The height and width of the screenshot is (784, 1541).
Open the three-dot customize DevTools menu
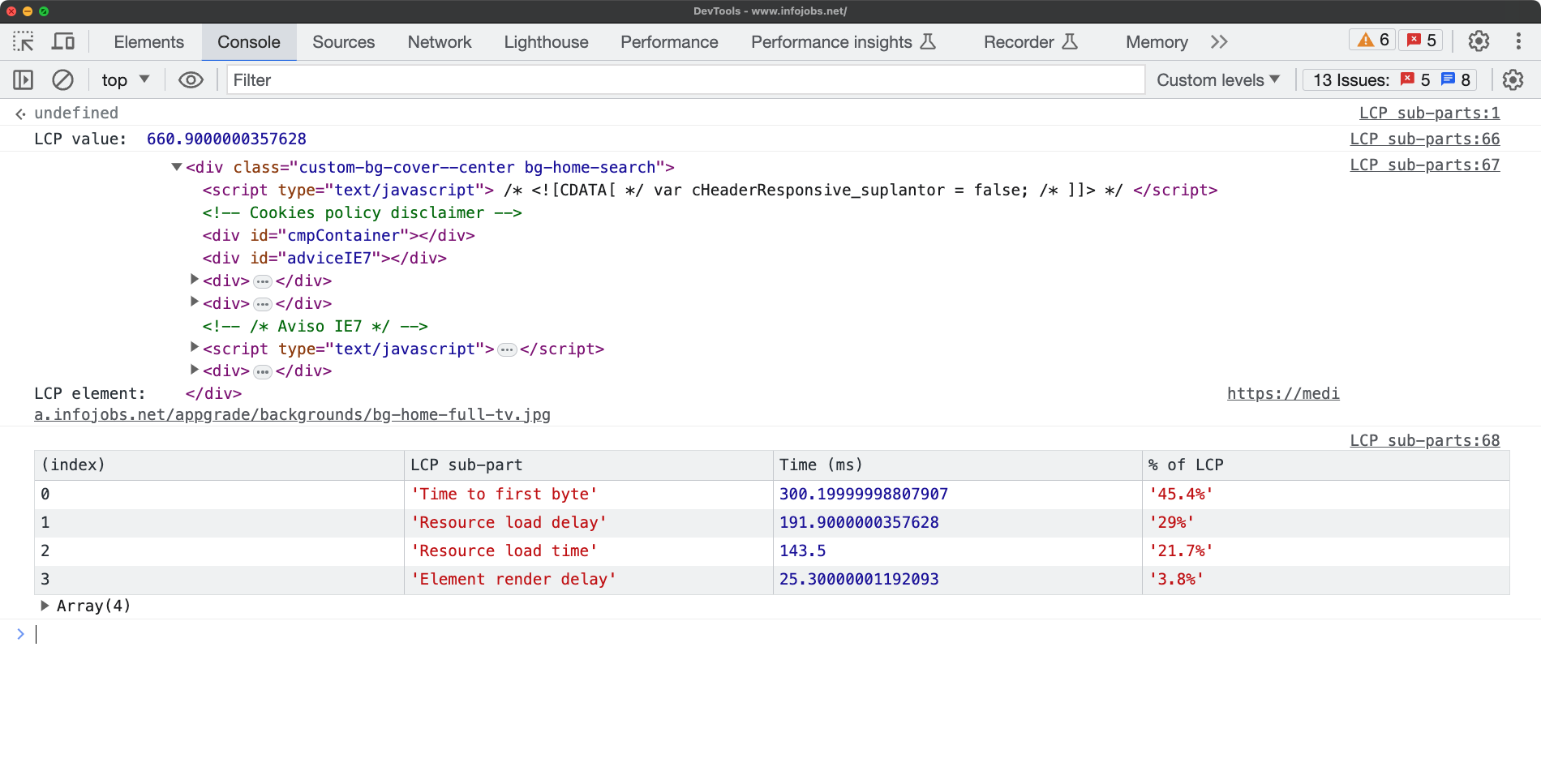1518,41
